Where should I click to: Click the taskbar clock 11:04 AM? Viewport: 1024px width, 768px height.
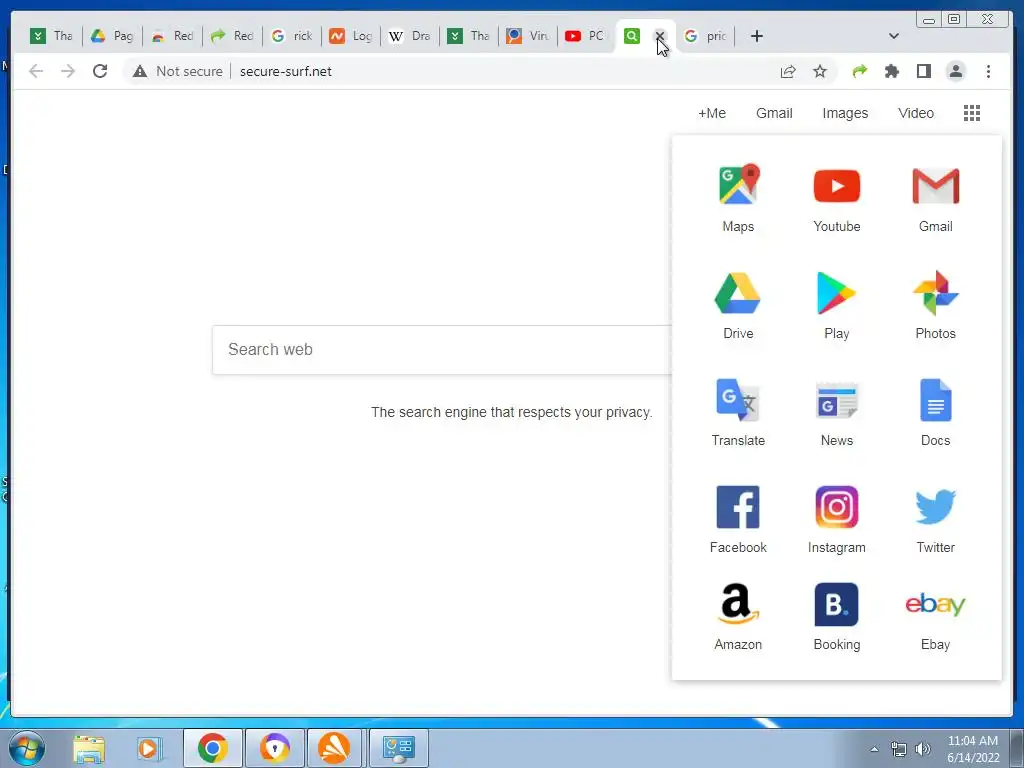972,741
